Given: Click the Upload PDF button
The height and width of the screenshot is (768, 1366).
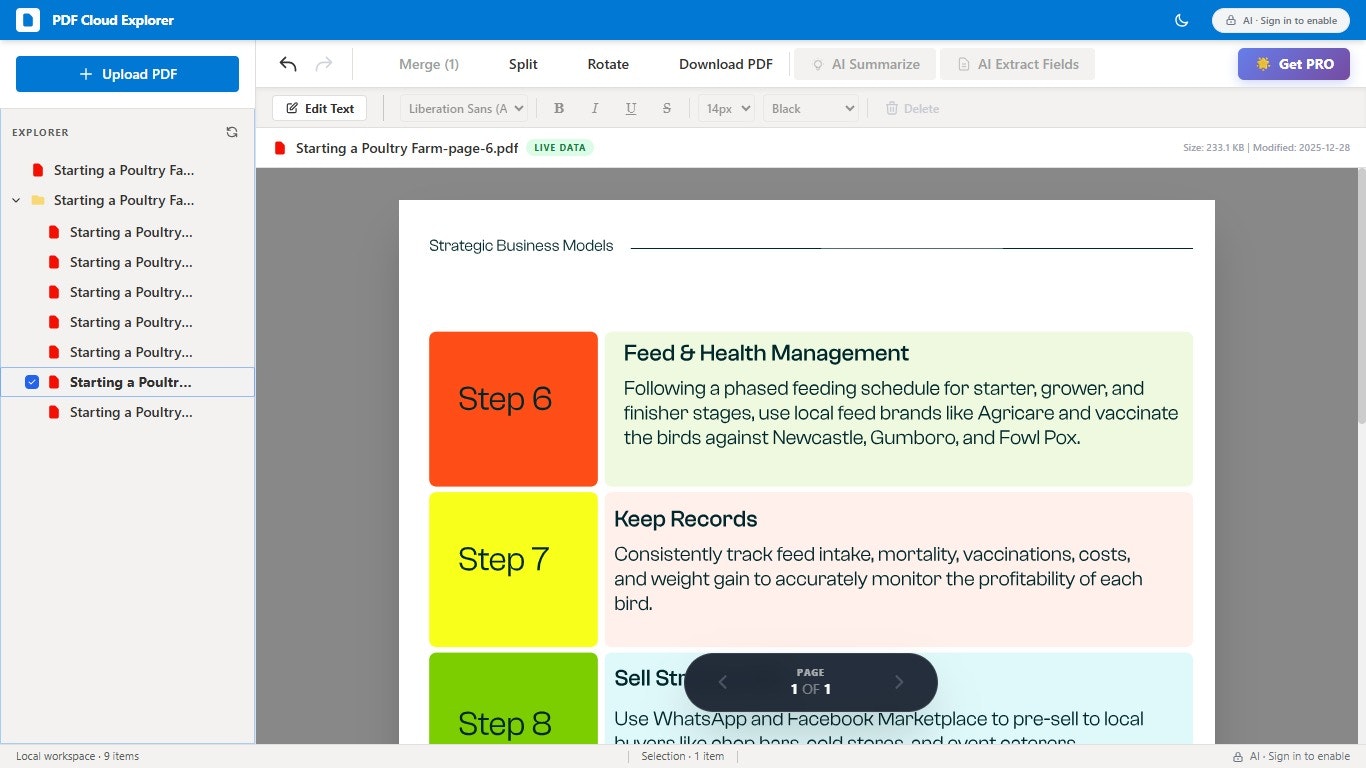Looking at the screenshot, I should (x=127, y=74).
